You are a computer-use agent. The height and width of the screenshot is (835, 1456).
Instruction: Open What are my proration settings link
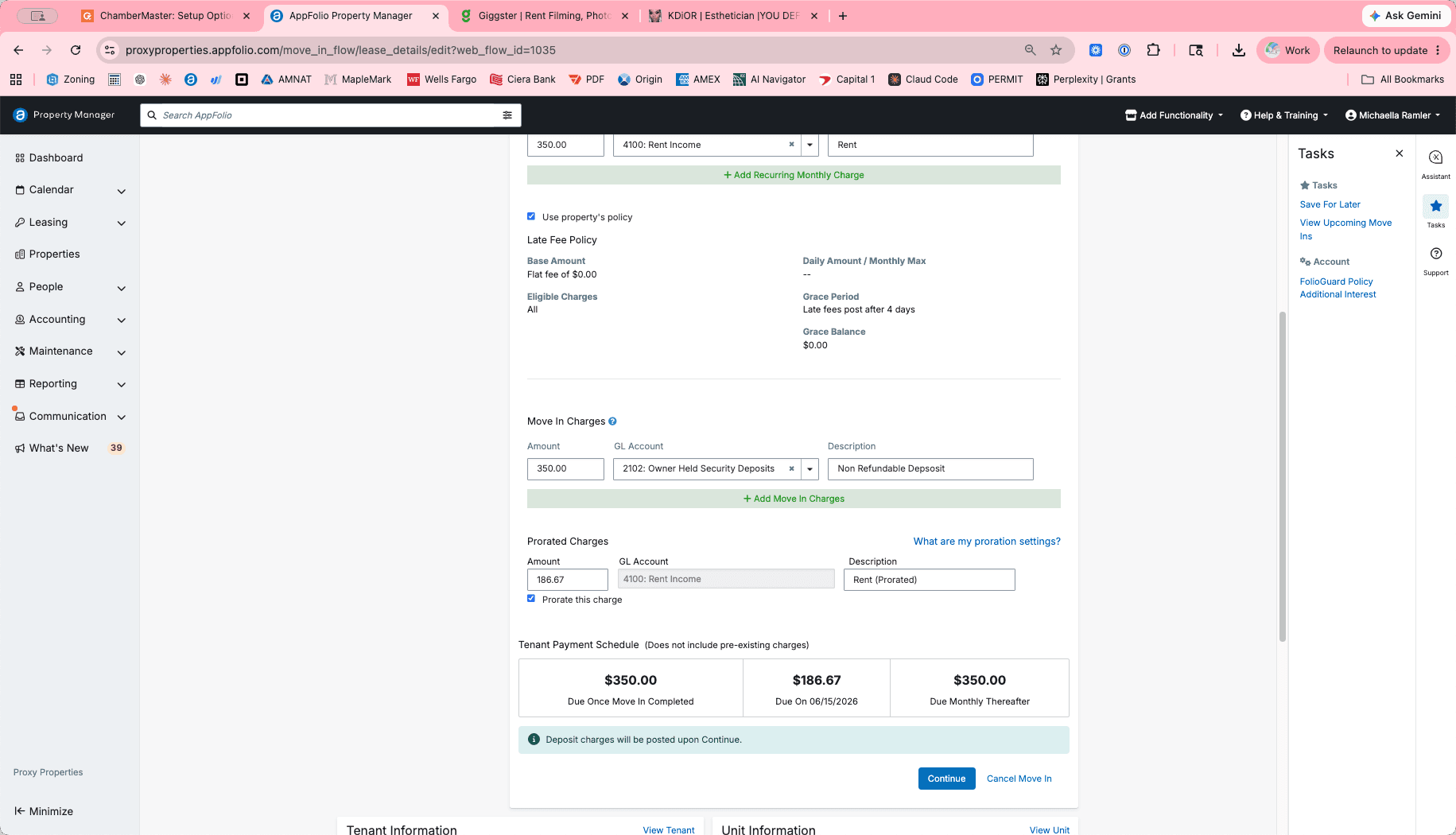click(987, 542)
